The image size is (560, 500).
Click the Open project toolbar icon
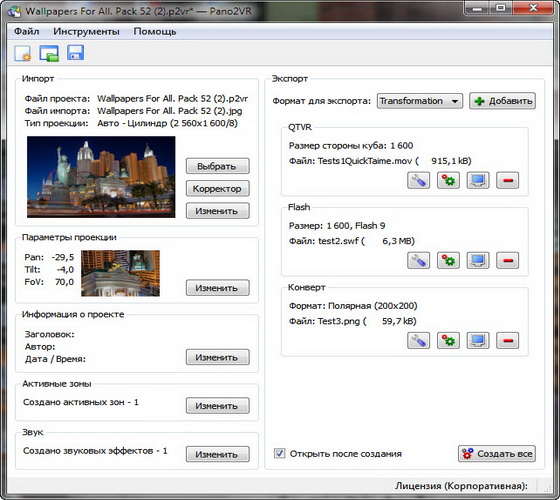tap(49, 54)
